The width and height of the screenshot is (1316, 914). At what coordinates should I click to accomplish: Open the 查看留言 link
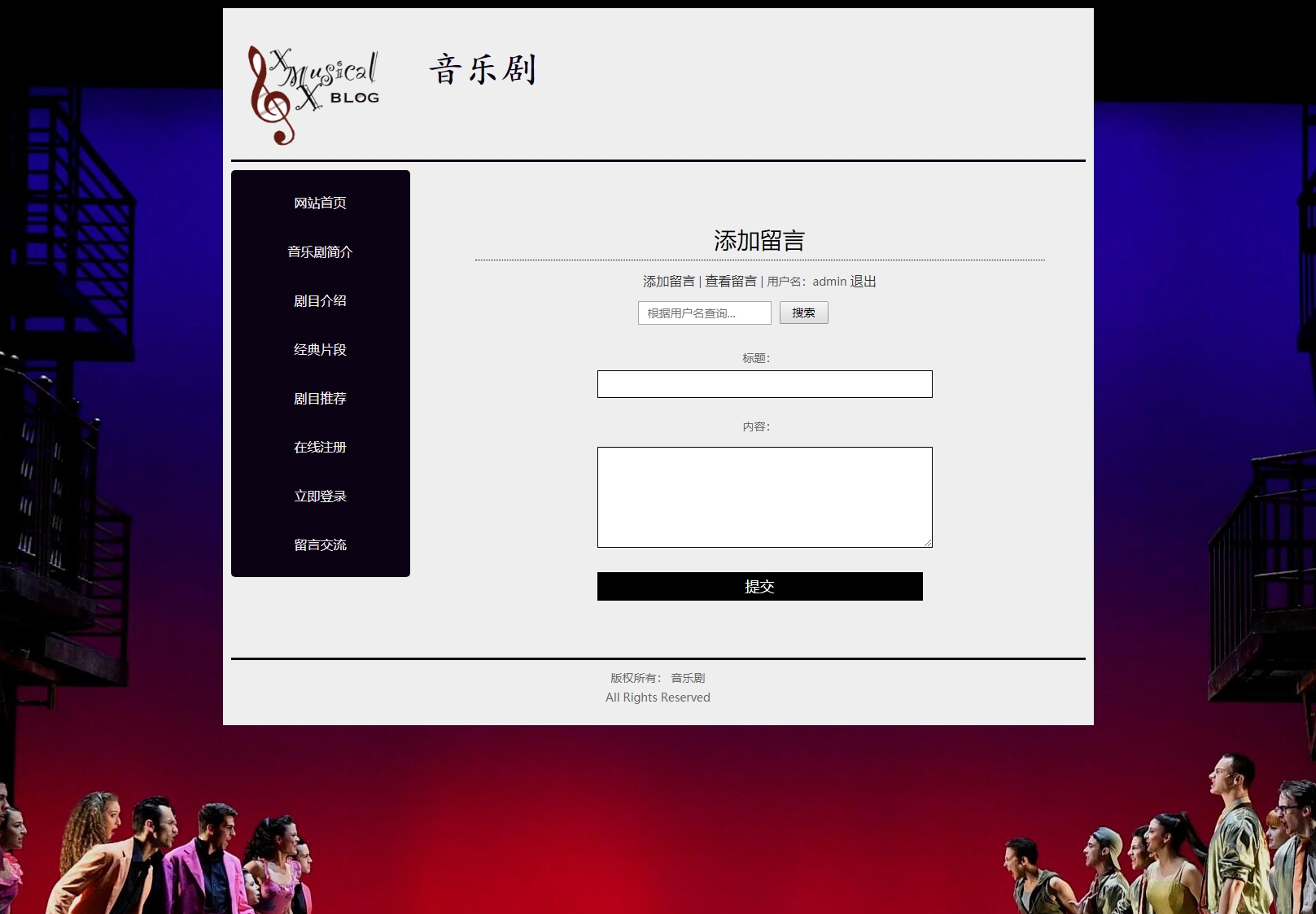(x=730, y=282)
